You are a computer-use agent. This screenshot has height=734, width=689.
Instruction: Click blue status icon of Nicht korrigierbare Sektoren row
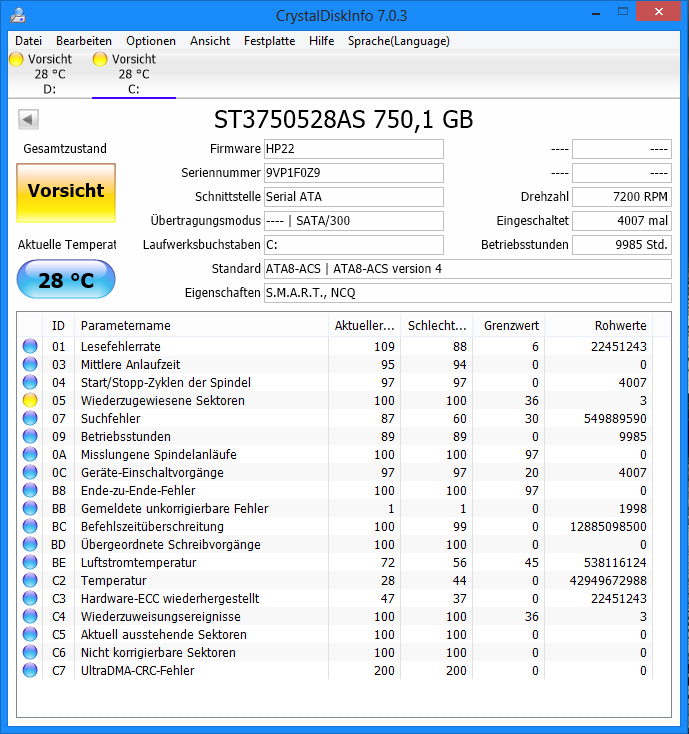pyautogui.click(x=30, y=653)
